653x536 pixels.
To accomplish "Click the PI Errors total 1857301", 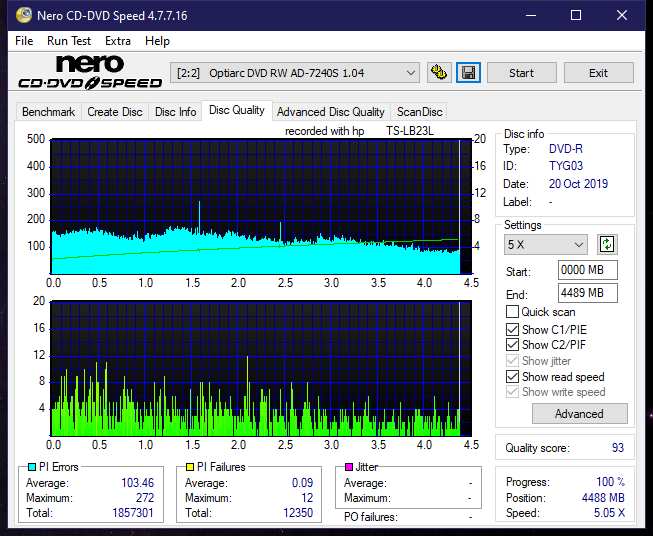I will 133,513.
